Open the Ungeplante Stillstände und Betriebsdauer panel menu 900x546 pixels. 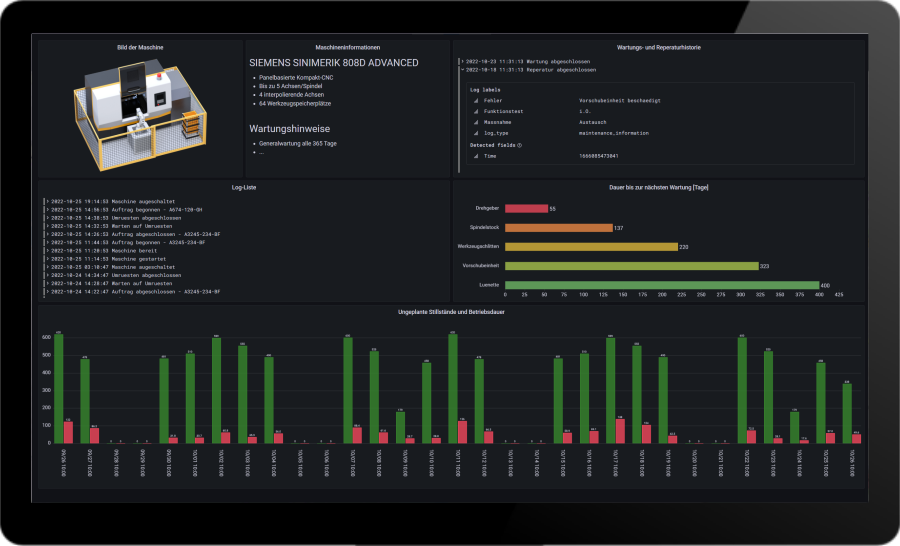click(451, 312)
